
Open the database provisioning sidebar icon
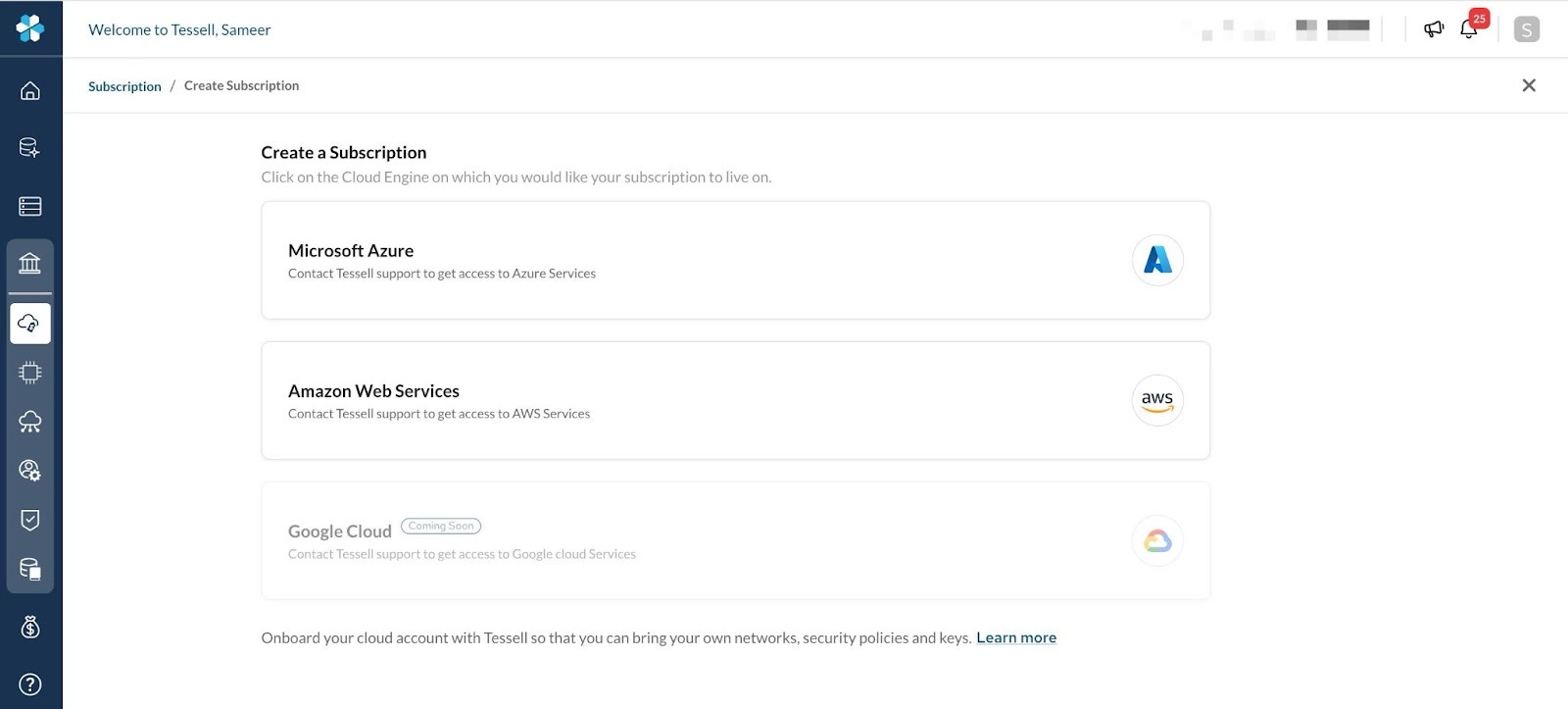[x=30, y=148]
